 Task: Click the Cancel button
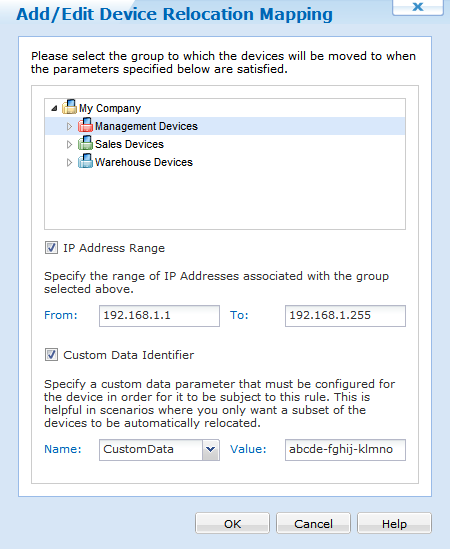coord(313,523)
